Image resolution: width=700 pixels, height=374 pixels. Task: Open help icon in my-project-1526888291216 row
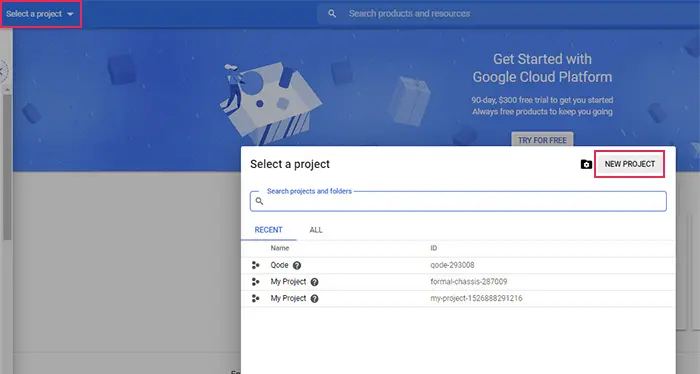click(314, 299)
